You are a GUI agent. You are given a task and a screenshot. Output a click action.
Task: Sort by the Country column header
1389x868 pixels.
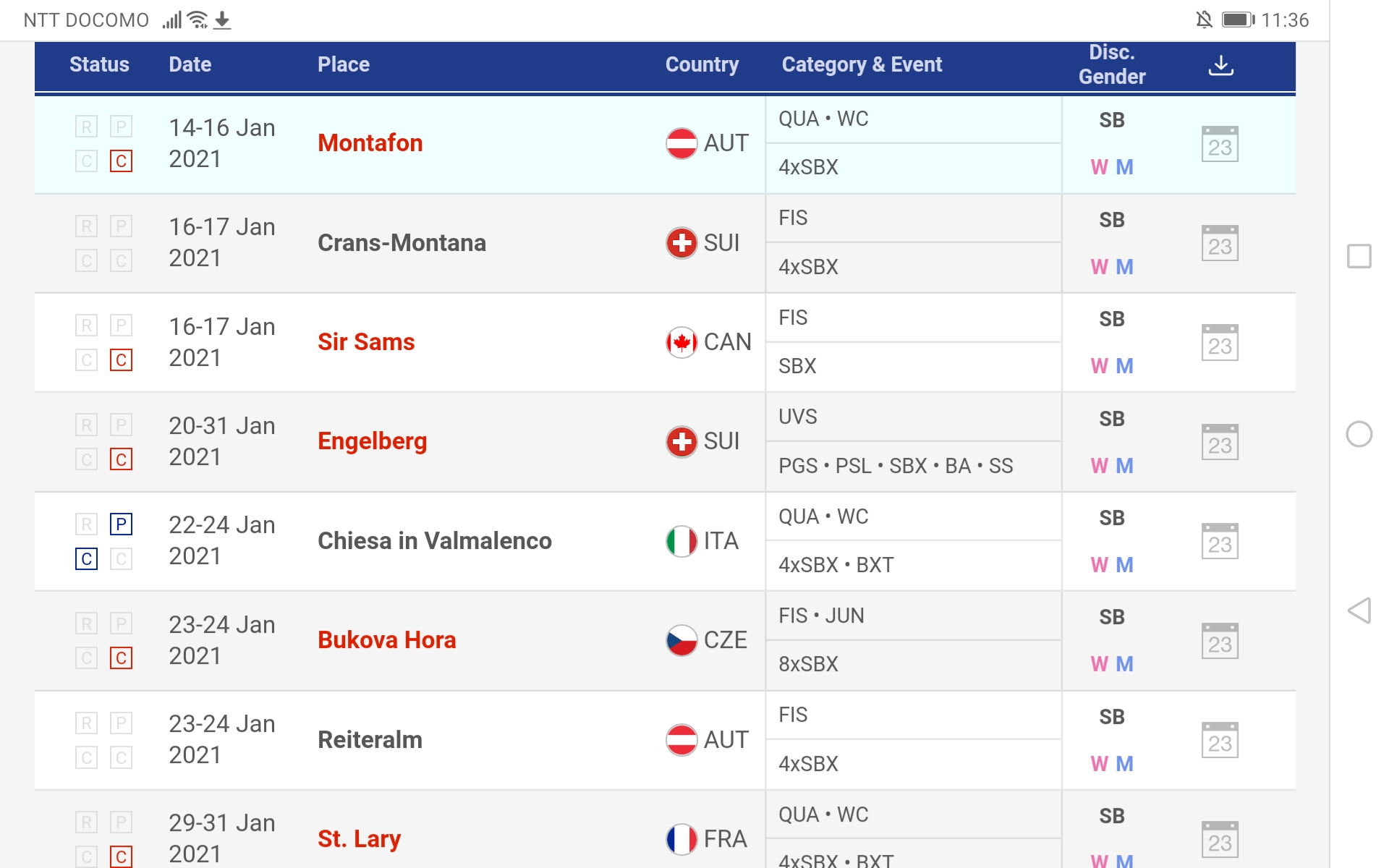pyautogui.click(x=702, y=65)
